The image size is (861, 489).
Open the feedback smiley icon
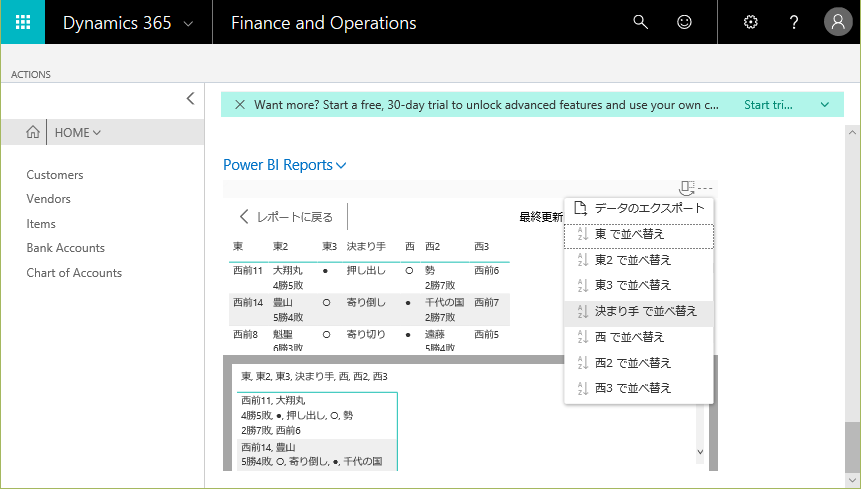coord(684,23)
